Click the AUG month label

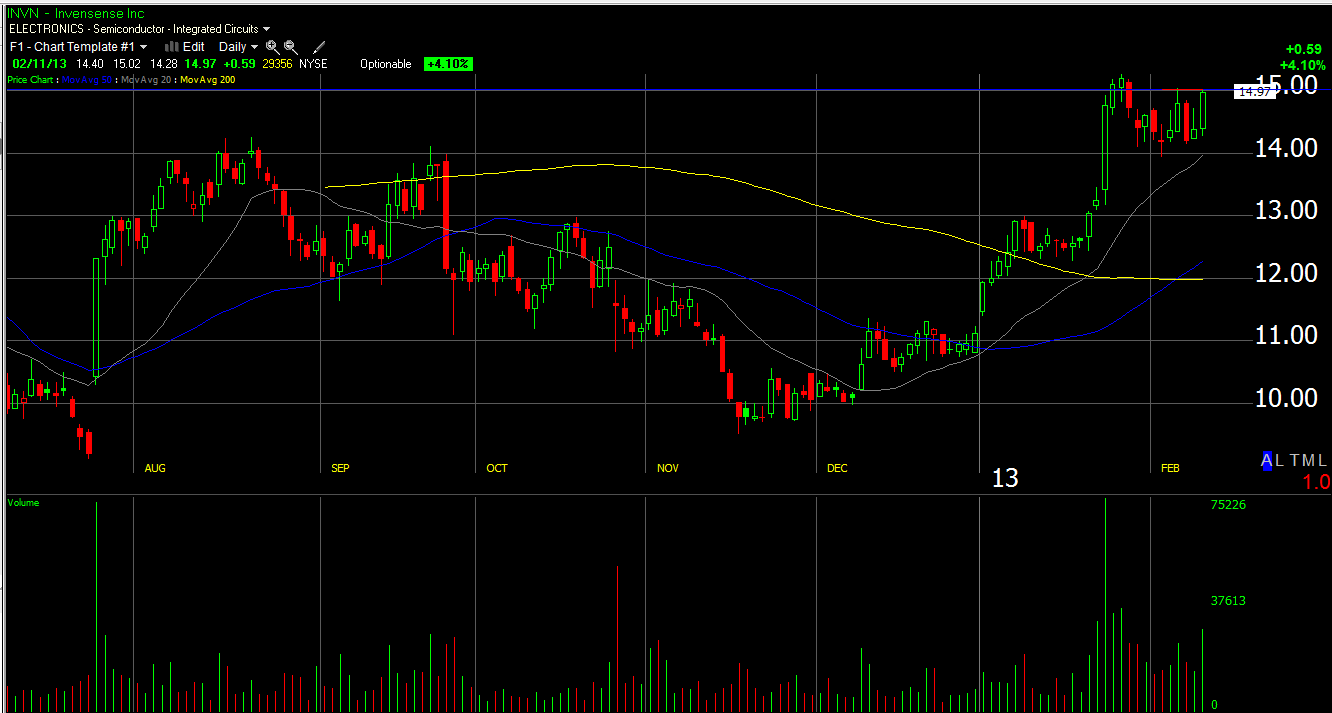155,468
